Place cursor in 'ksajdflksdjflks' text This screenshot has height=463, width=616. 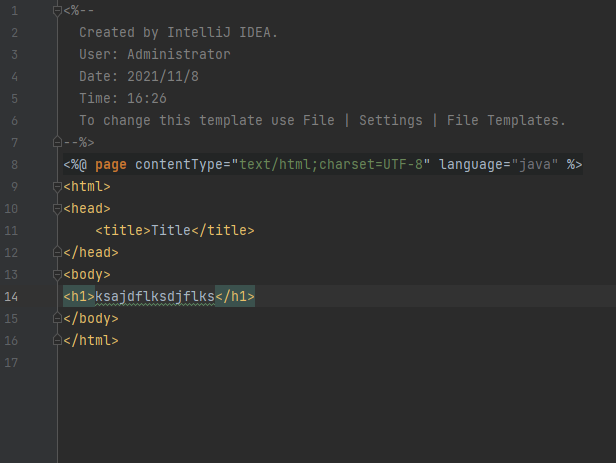155,296
